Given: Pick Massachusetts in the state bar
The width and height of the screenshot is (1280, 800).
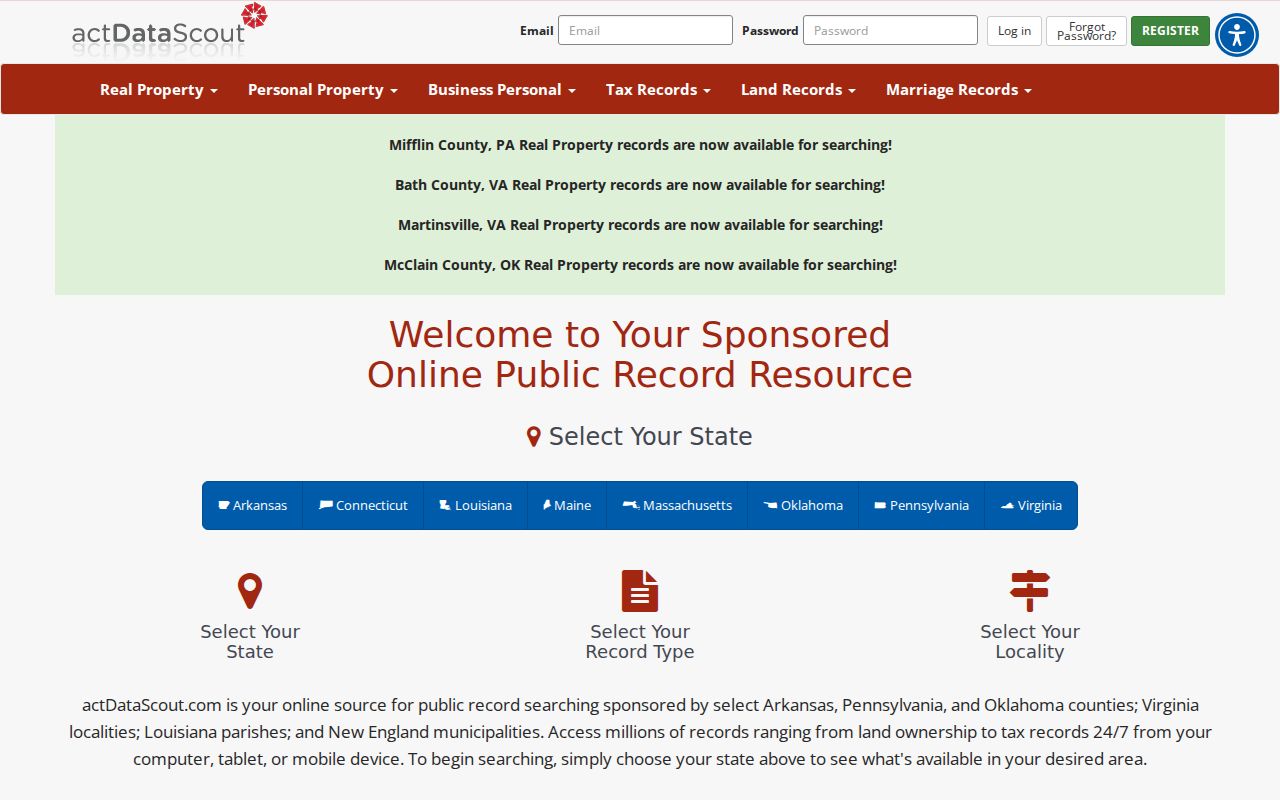Looking at the screenshot, I should (x=677, y=505).
